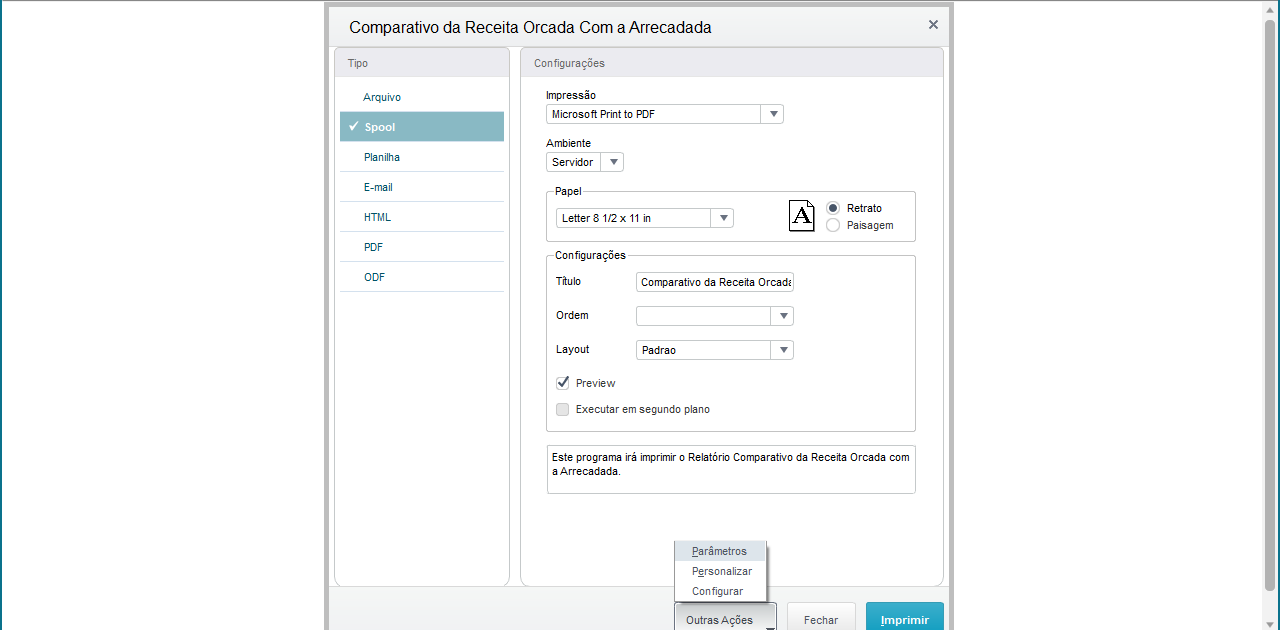This screenshot has width=1280, height=630.
Task: Toggle the Preview checkbox
Action: coord(563,383)
